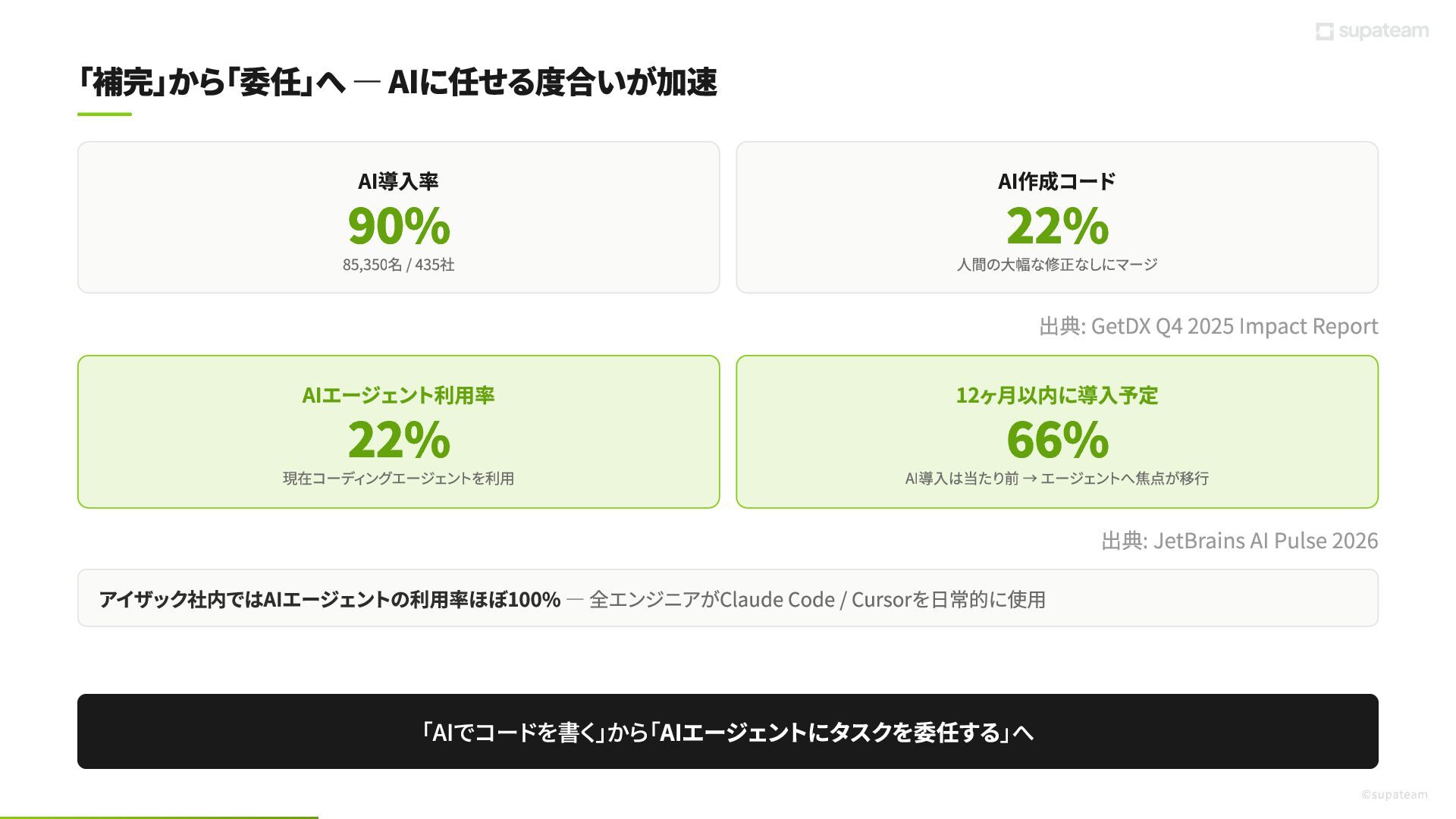Click the ©supateam copyright footer
The height and width of the screenshot is (819, 1456).
[x=1394, y=795]
